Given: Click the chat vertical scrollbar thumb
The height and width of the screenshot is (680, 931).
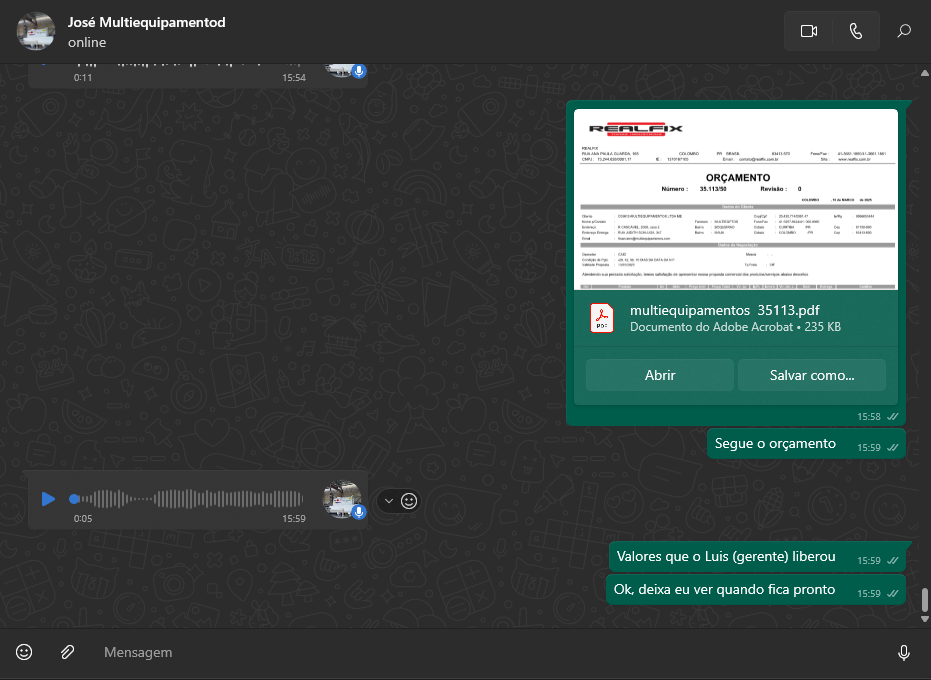Looking at the screenshot, I should (x=924, y=599).
